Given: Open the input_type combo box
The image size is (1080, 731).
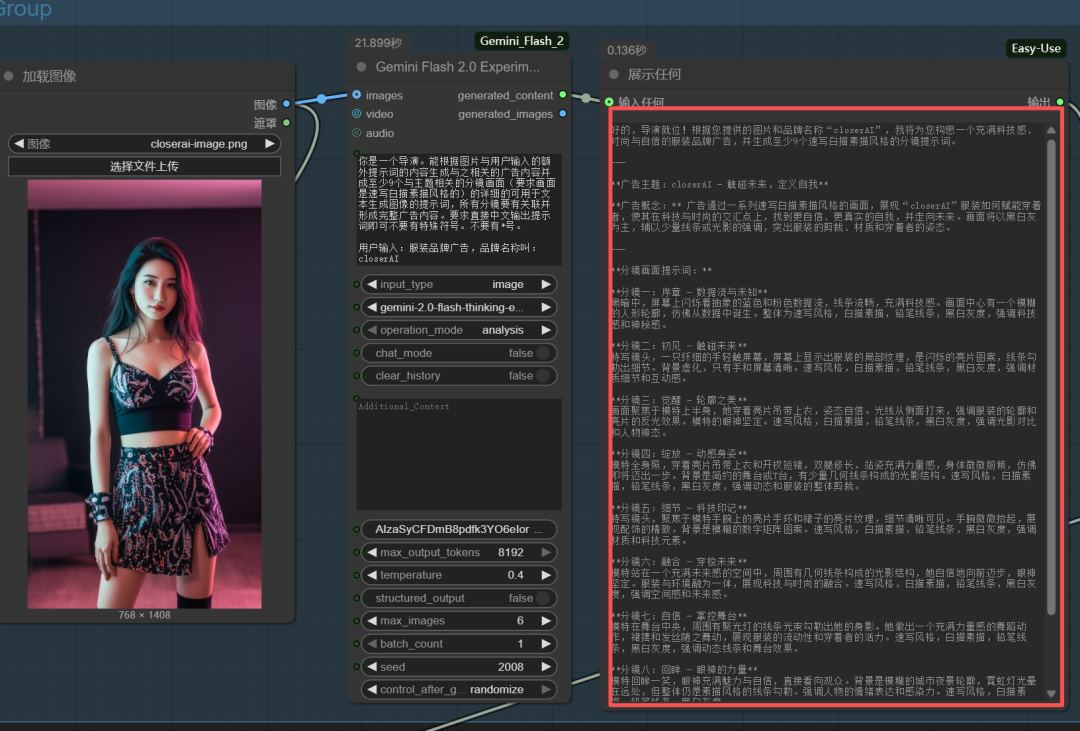Looking at the screenshot, I should 459,284.
